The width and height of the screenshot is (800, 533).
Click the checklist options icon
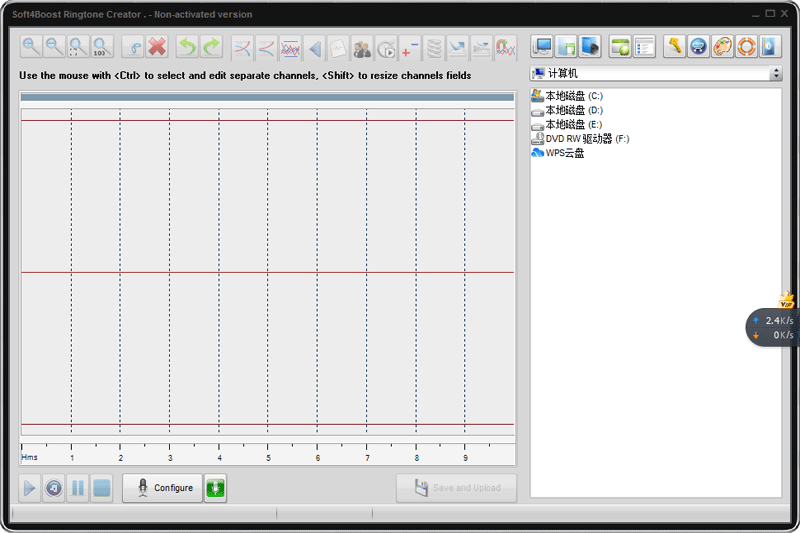tap(644, 47)
